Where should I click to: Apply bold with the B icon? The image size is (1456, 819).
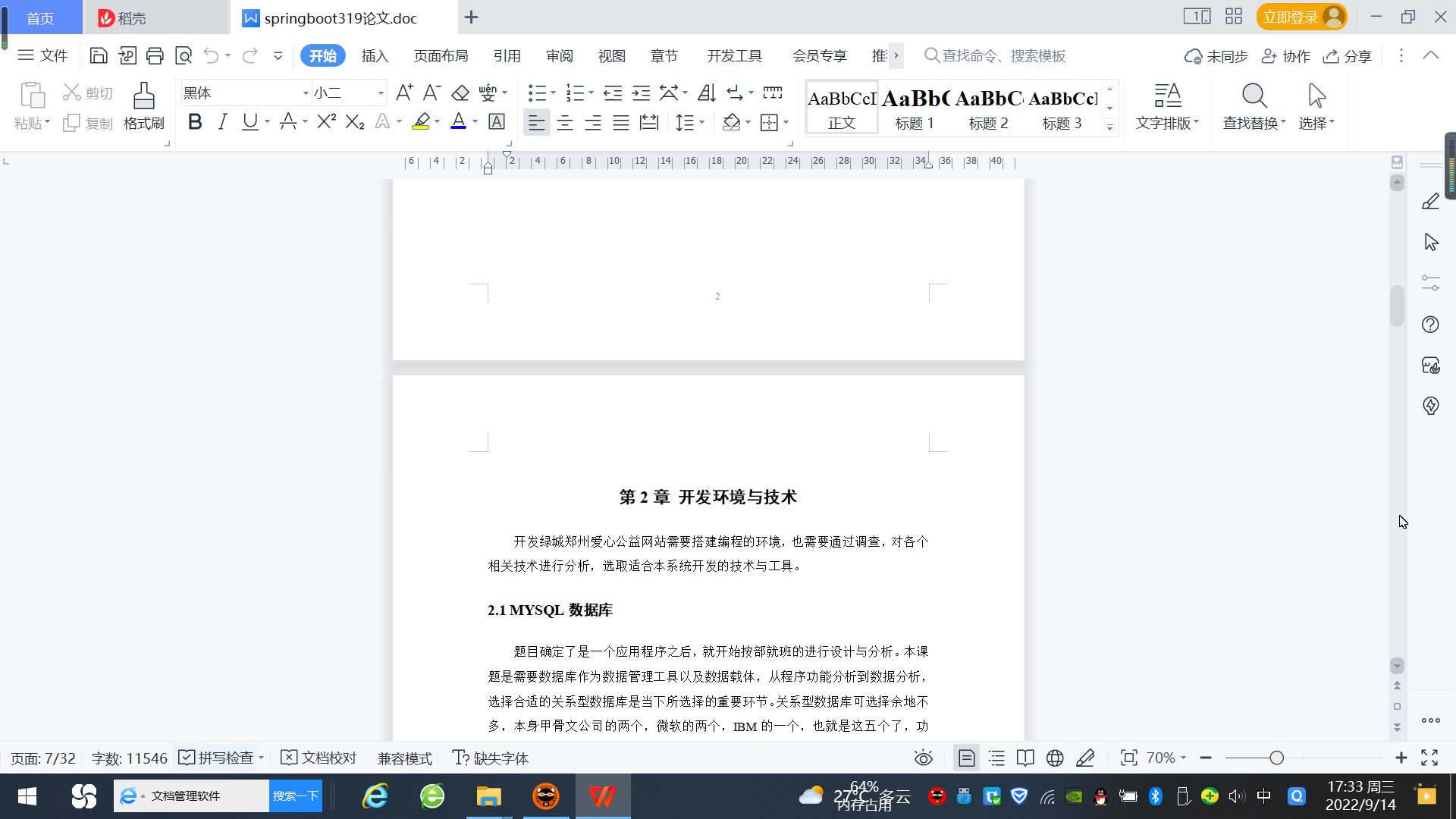195,122
